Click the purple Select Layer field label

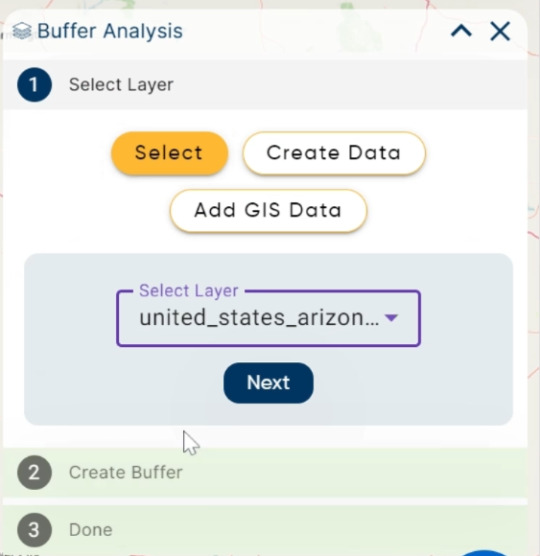[189, 291]
